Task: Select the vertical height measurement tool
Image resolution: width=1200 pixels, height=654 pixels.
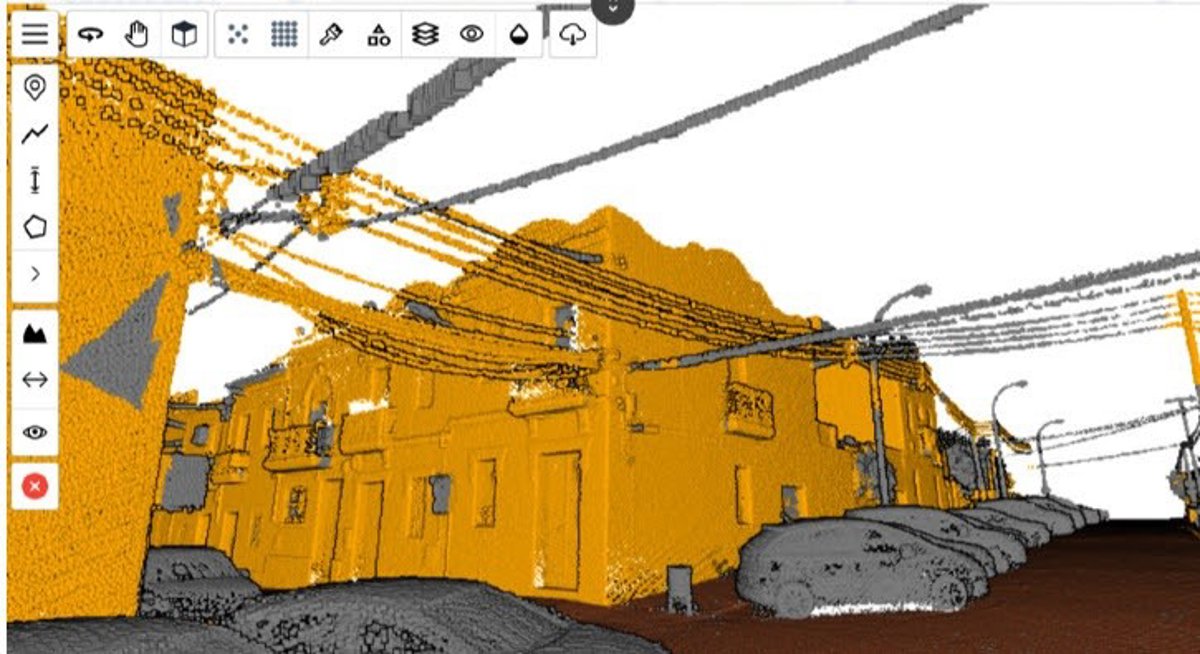Action: (x=35, y=180)
